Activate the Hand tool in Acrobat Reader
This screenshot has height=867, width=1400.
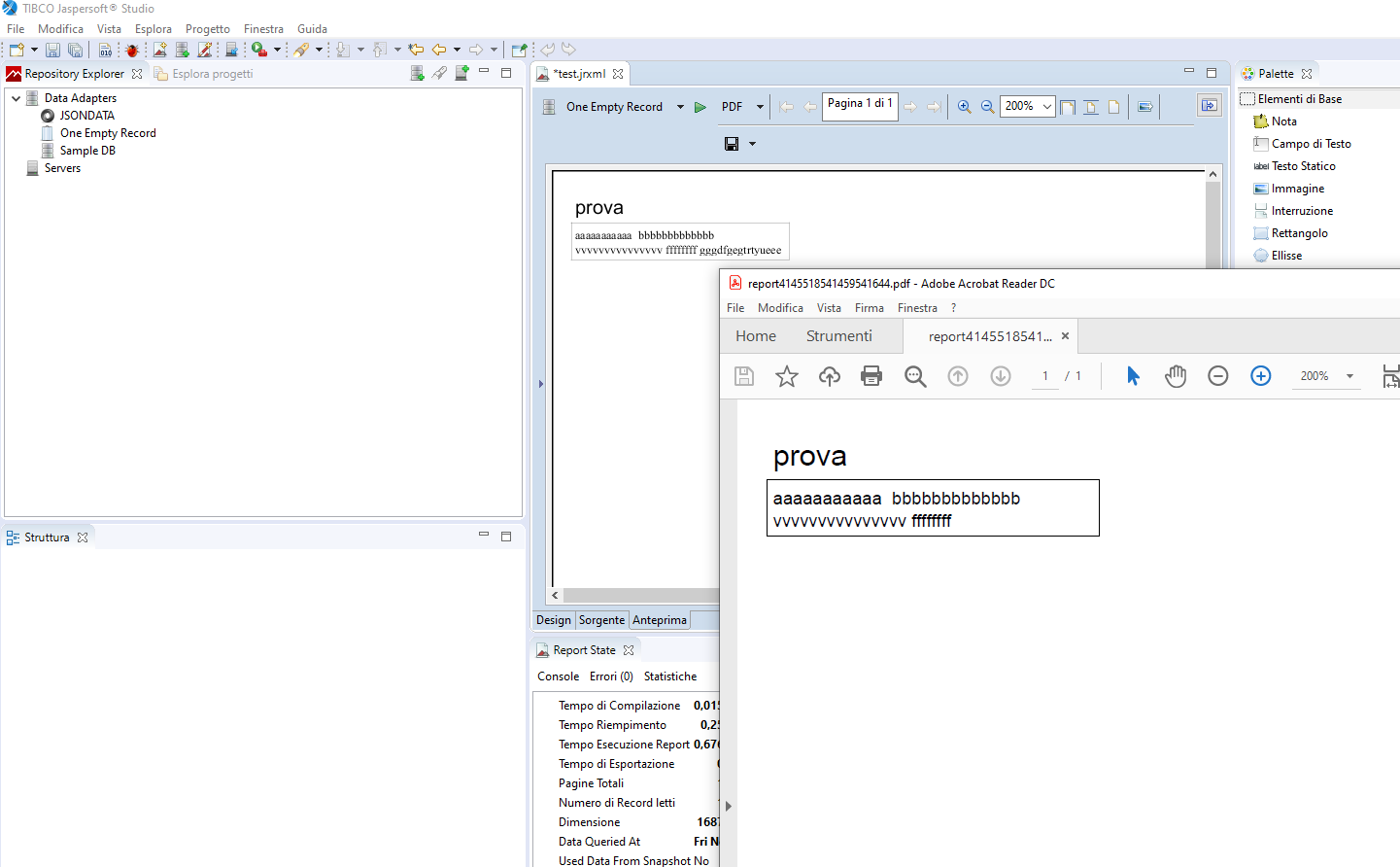(1176, 376)
